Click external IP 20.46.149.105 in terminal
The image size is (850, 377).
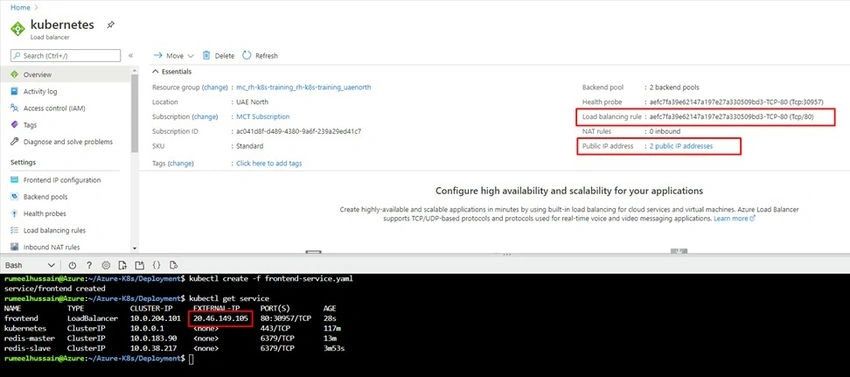[222, 318]
